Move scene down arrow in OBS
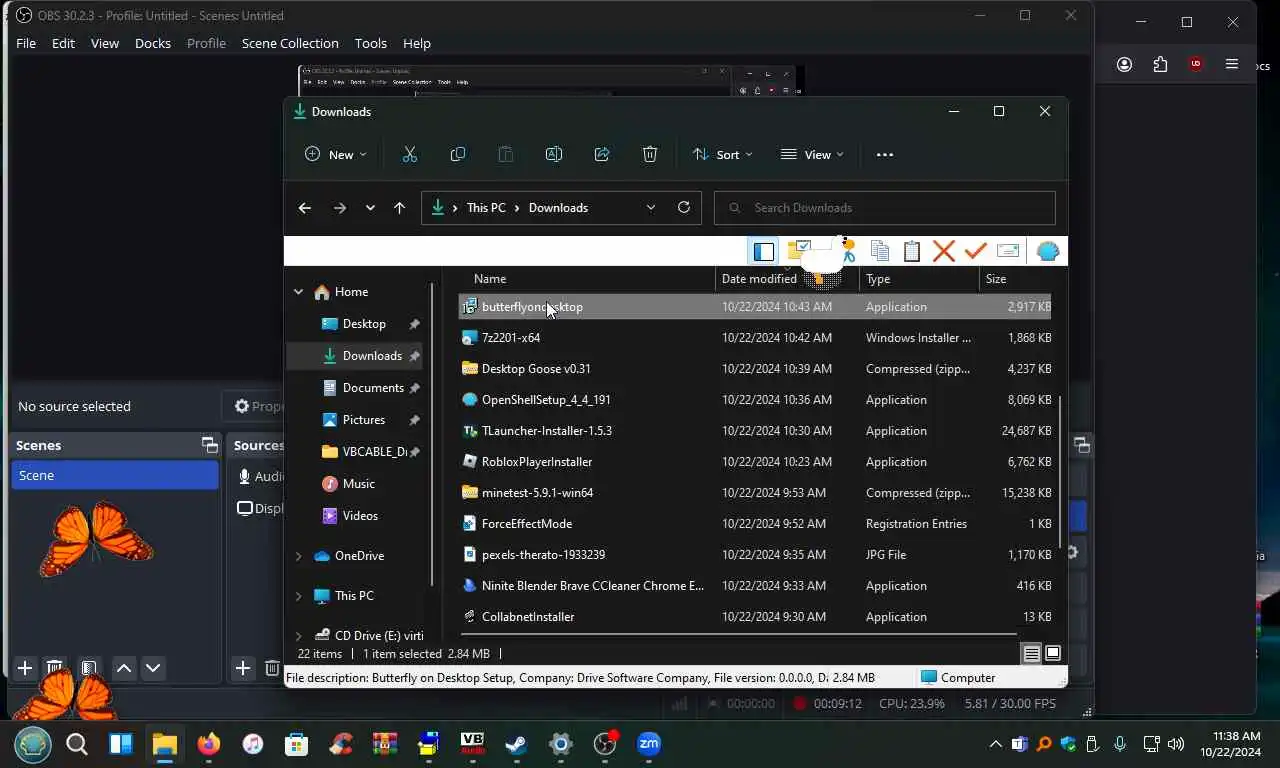1280x768 pixels. [x=153, y=668]
